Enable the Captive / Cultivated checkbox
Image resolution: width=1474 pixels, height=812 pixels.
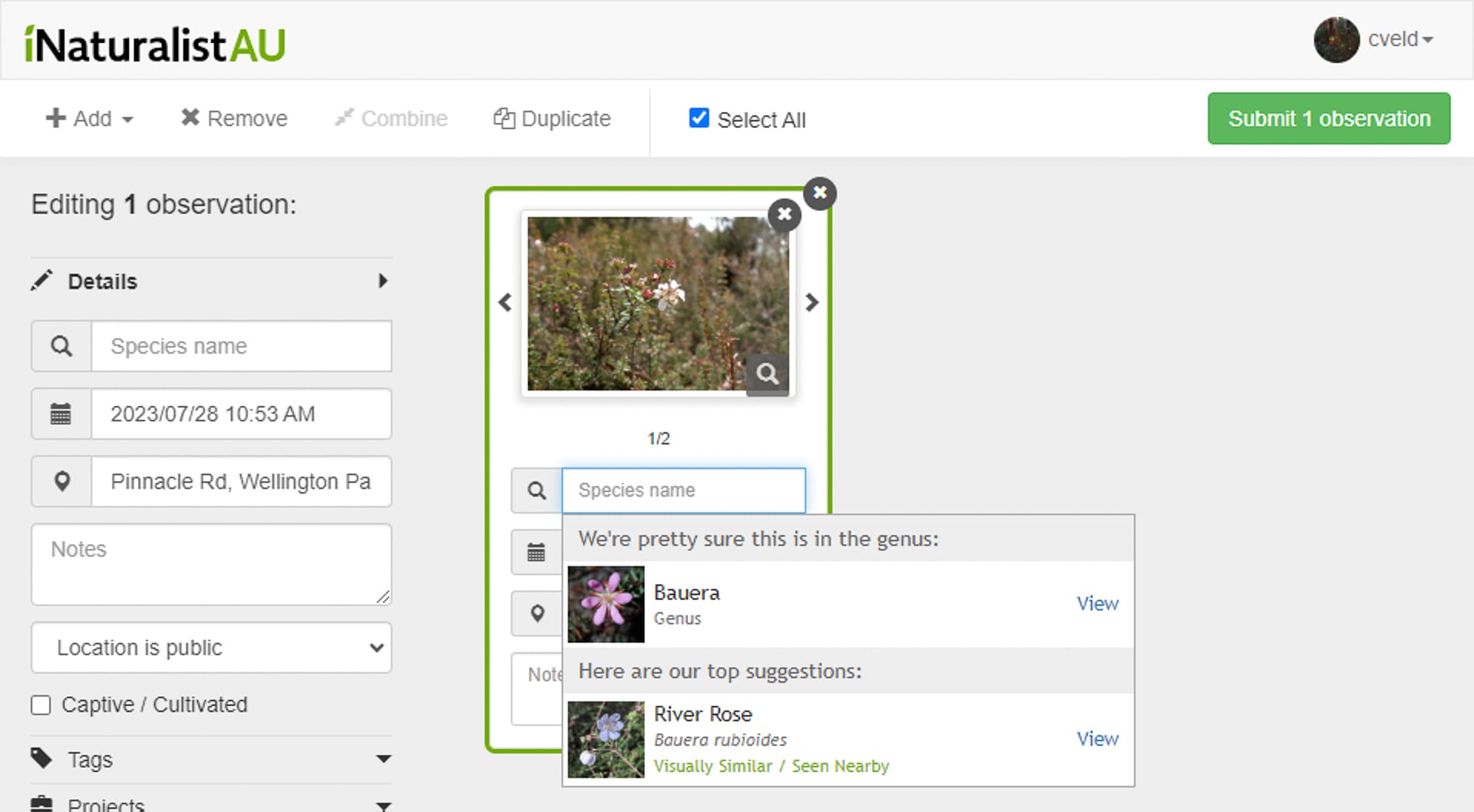(41, 705)
